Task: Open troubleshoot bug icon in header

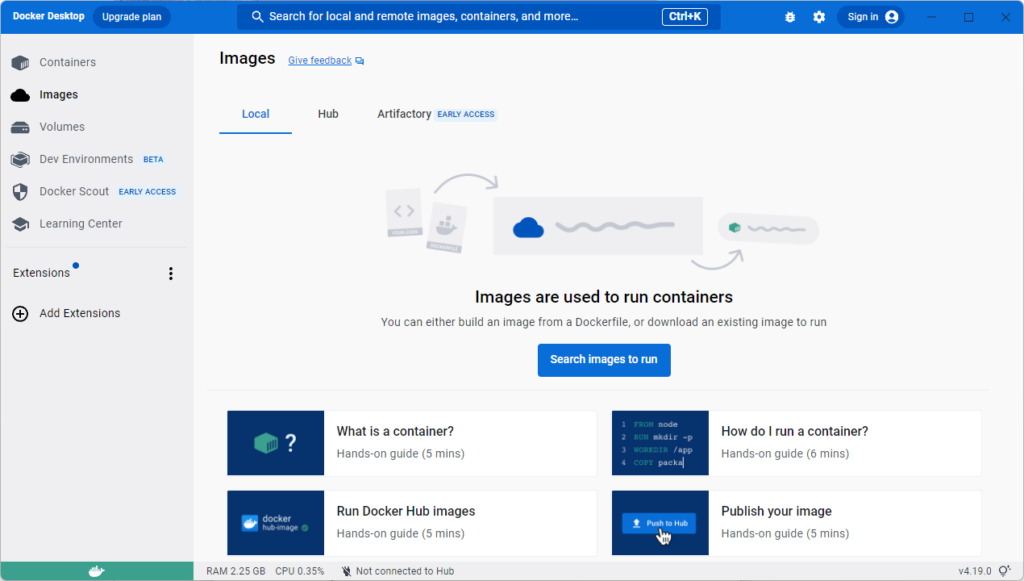Action: pos(790,17)
